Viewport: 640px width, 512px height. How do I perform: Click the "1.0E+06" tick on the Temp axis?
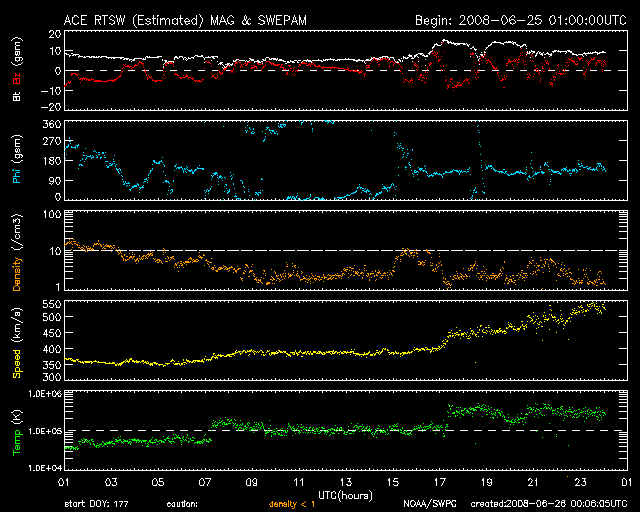pyautogui.click(x=45, y=394)
